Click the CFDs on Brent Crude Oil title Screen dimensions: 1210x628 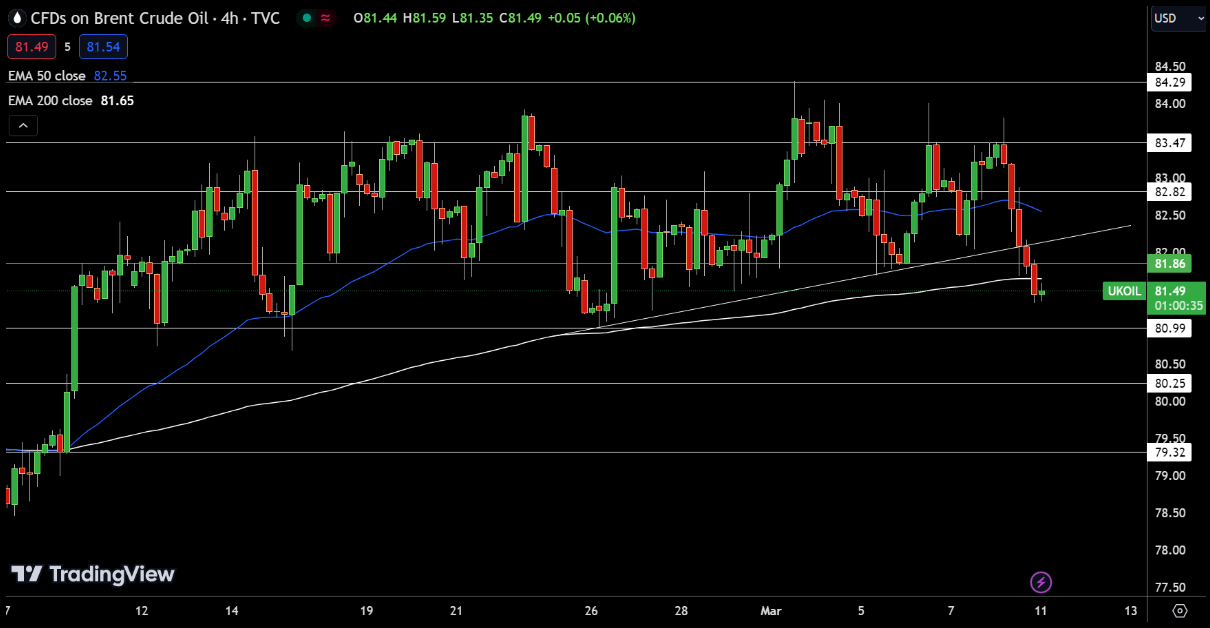pyautogui.click(x=119, y=19)
